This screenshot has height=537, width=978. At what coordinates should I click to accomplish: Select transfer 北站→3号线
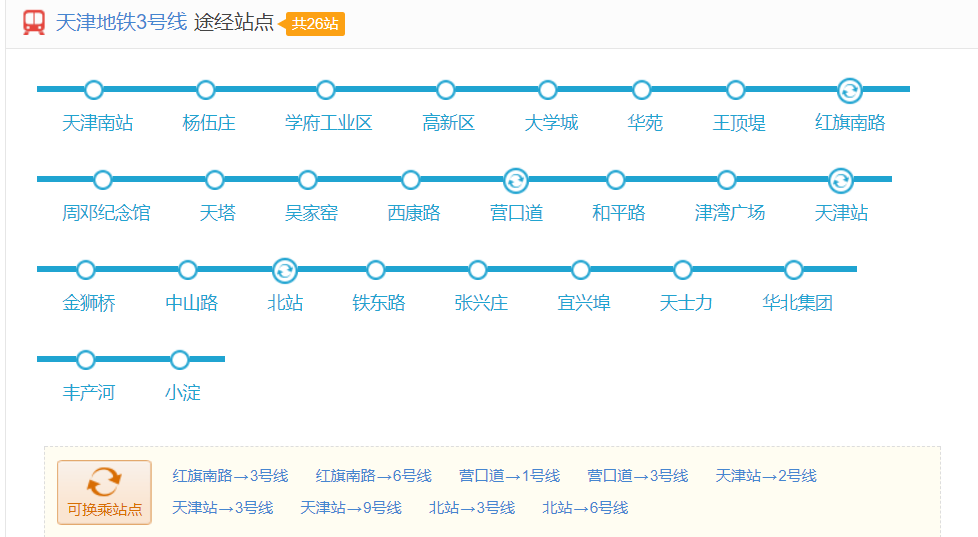(x=472, y=508)
